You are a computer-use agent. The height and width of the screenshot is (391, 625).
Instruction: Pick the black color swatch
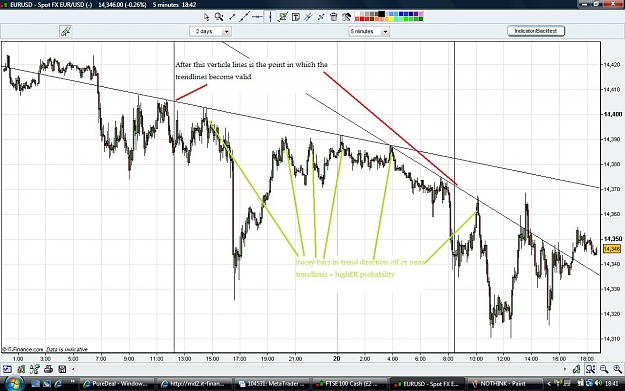point(381,14)
